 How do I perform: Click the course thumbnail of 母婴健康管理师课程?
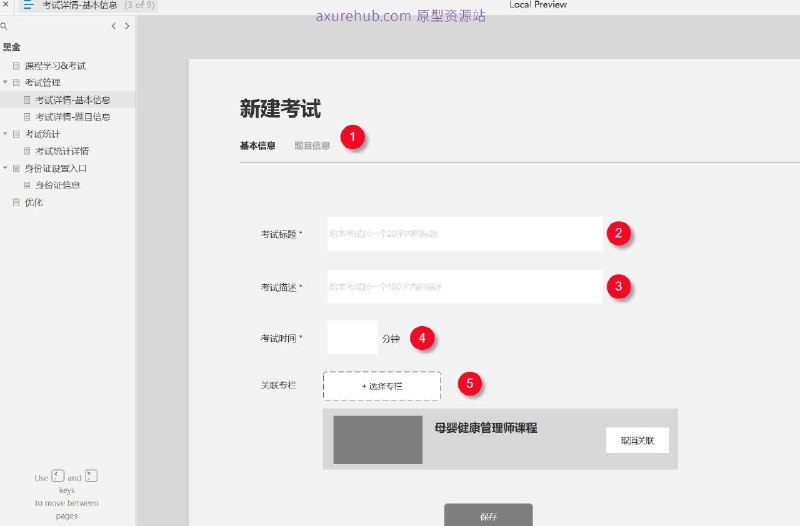tap(378, 440)
